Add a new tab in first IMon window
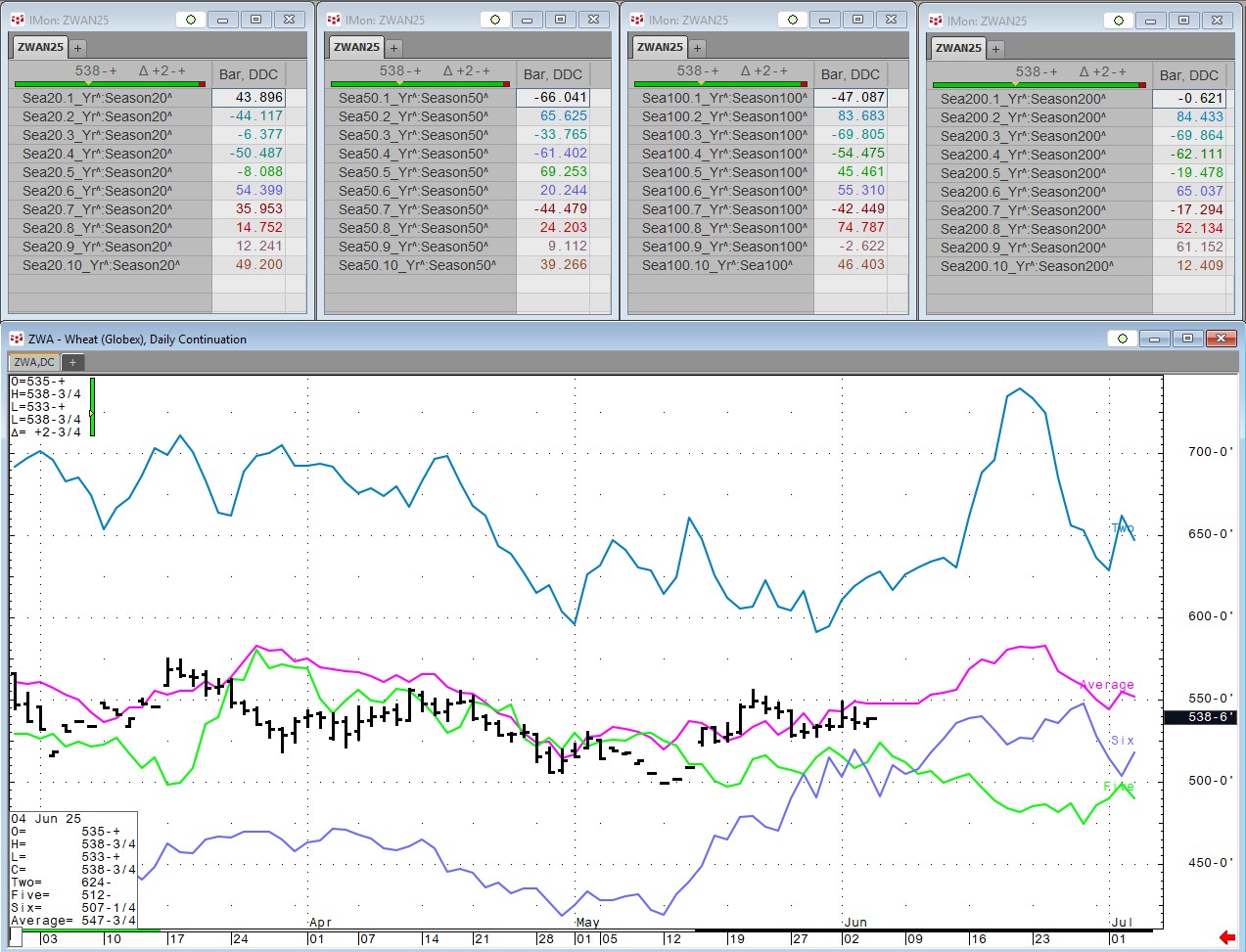 78,47
